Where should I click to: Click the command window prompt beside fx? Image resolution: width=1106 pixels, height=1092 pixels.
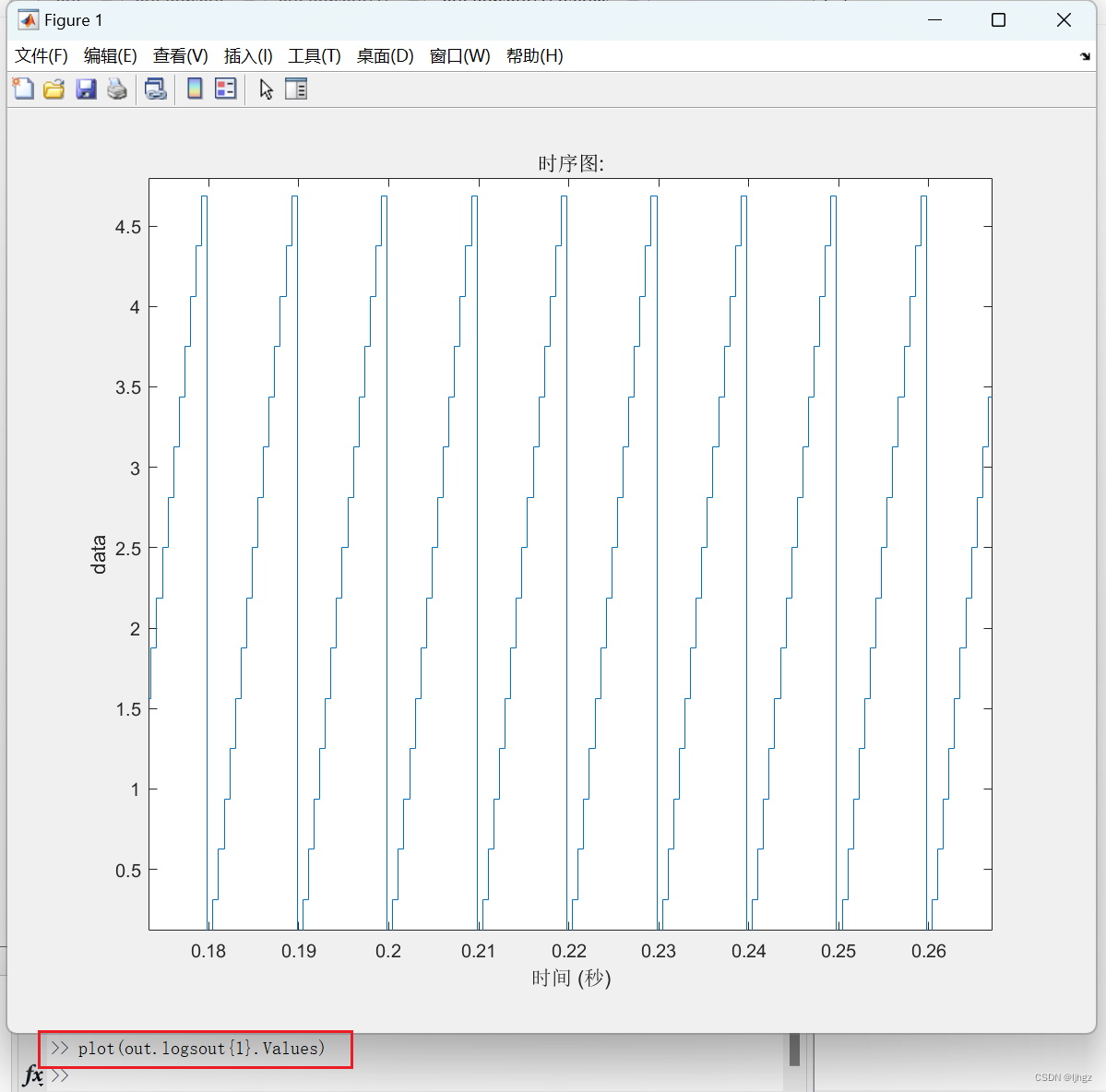click(60, 1075)
